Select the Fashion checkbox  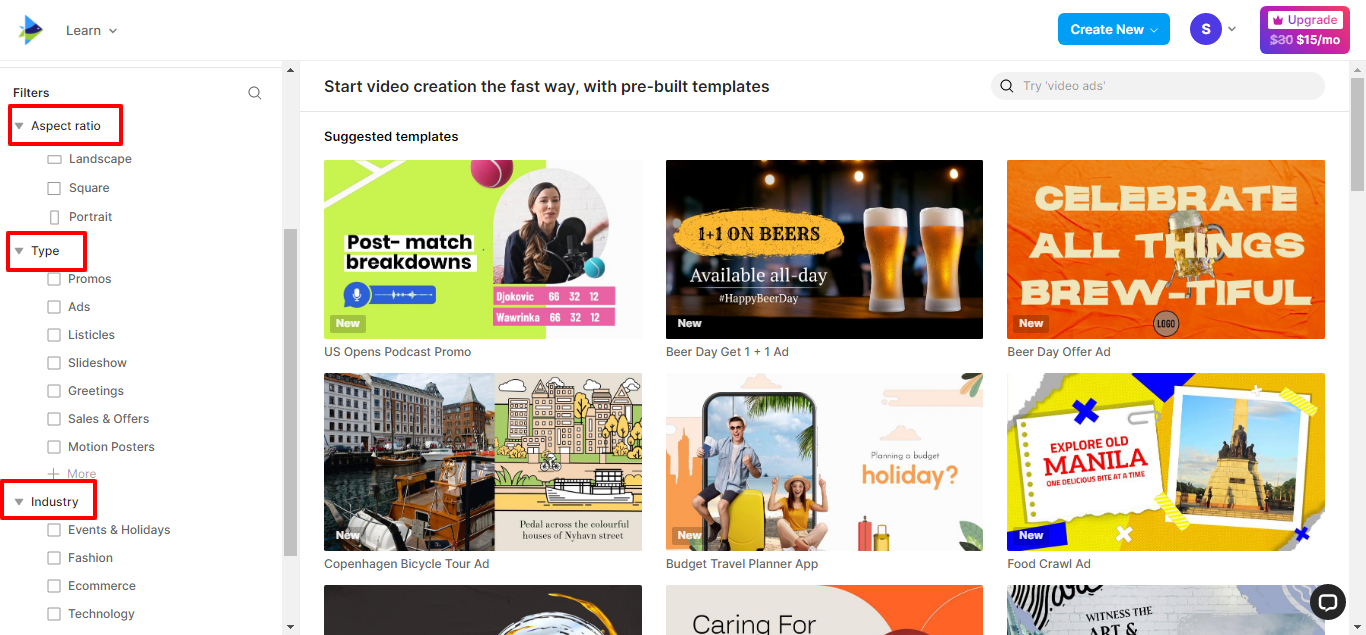tap(54, 558)
